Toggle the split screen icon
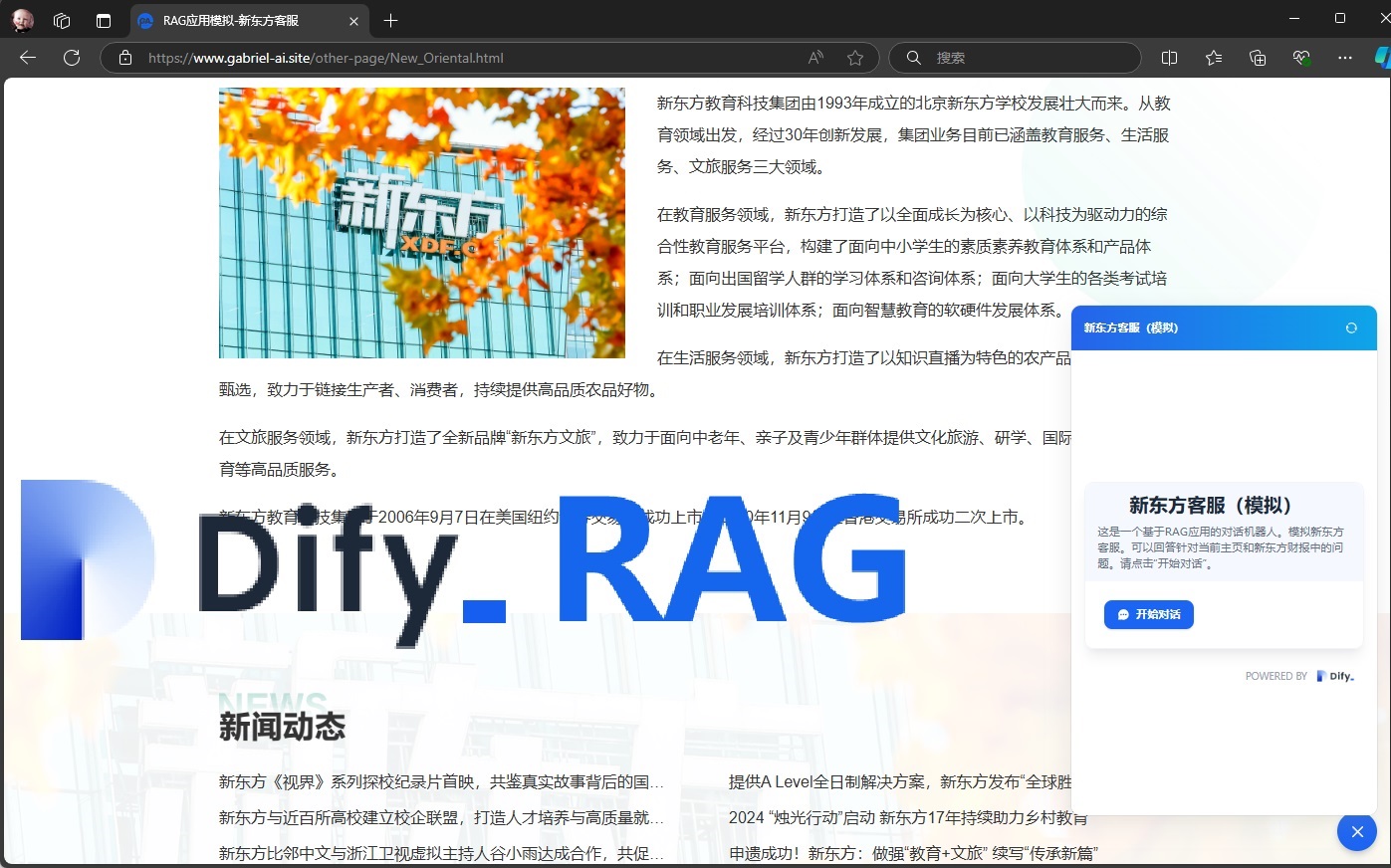 coord(1170,58)
